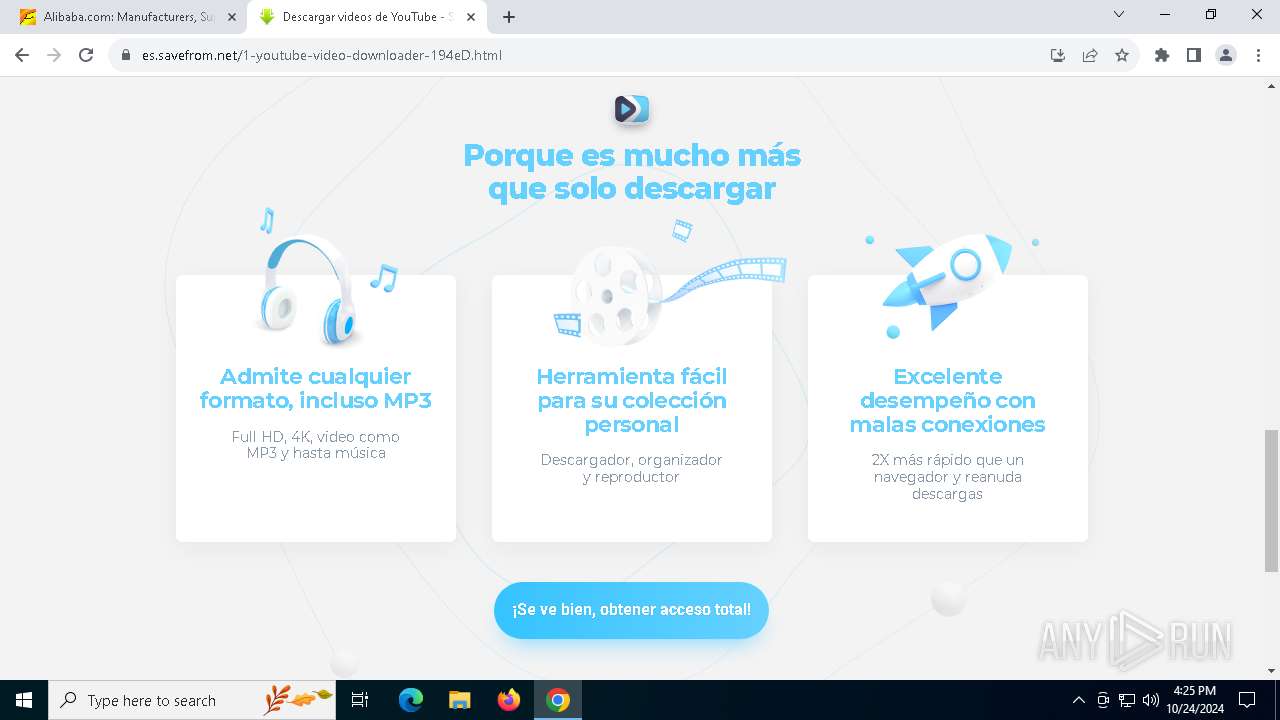Click 'Descargador, organizador y reproductor' text

point(632,468)
